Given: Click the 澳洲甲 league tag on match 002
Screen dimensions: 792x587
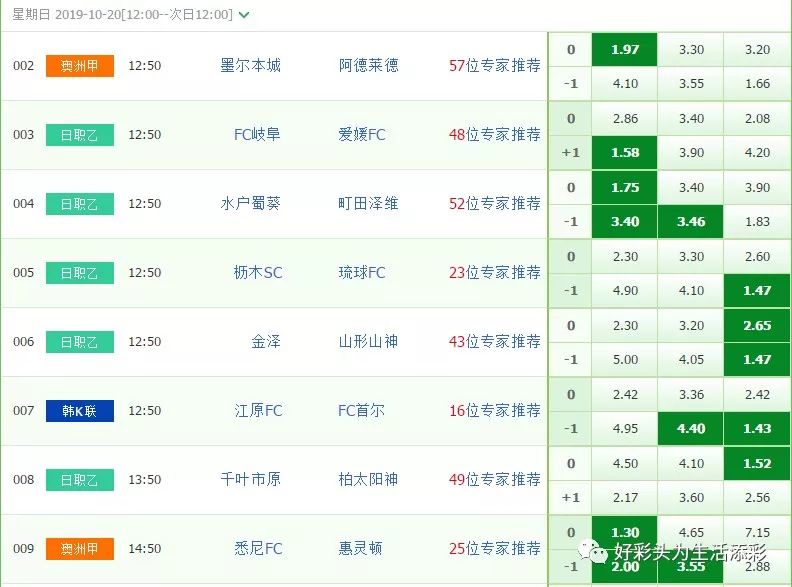Looking at the screenshot, I should pyautogui.click(x=80, y=66).
